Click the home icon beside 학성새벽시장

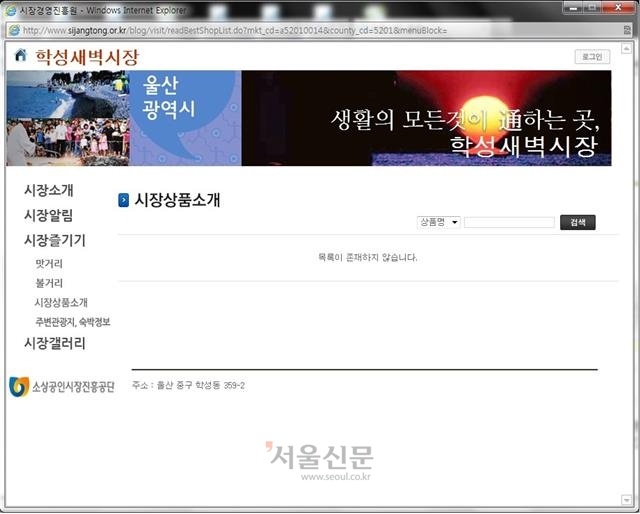(x=20, y=56)
